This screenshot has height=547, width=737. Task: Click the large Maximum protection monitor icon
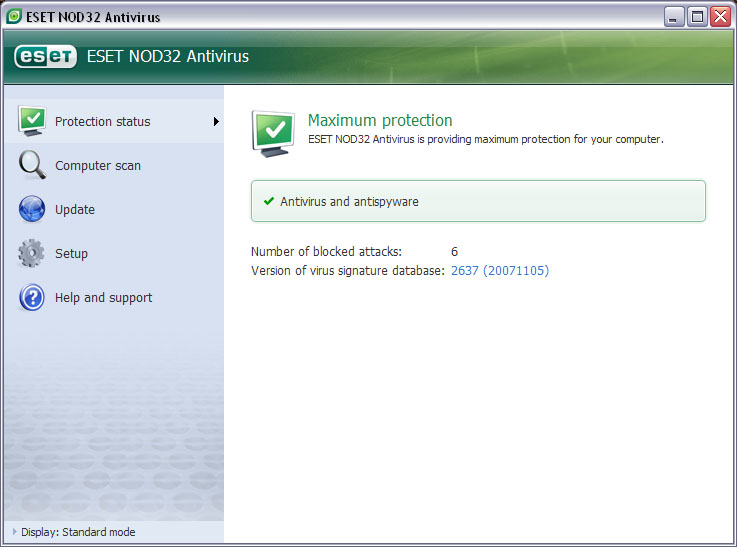[274, 133]
